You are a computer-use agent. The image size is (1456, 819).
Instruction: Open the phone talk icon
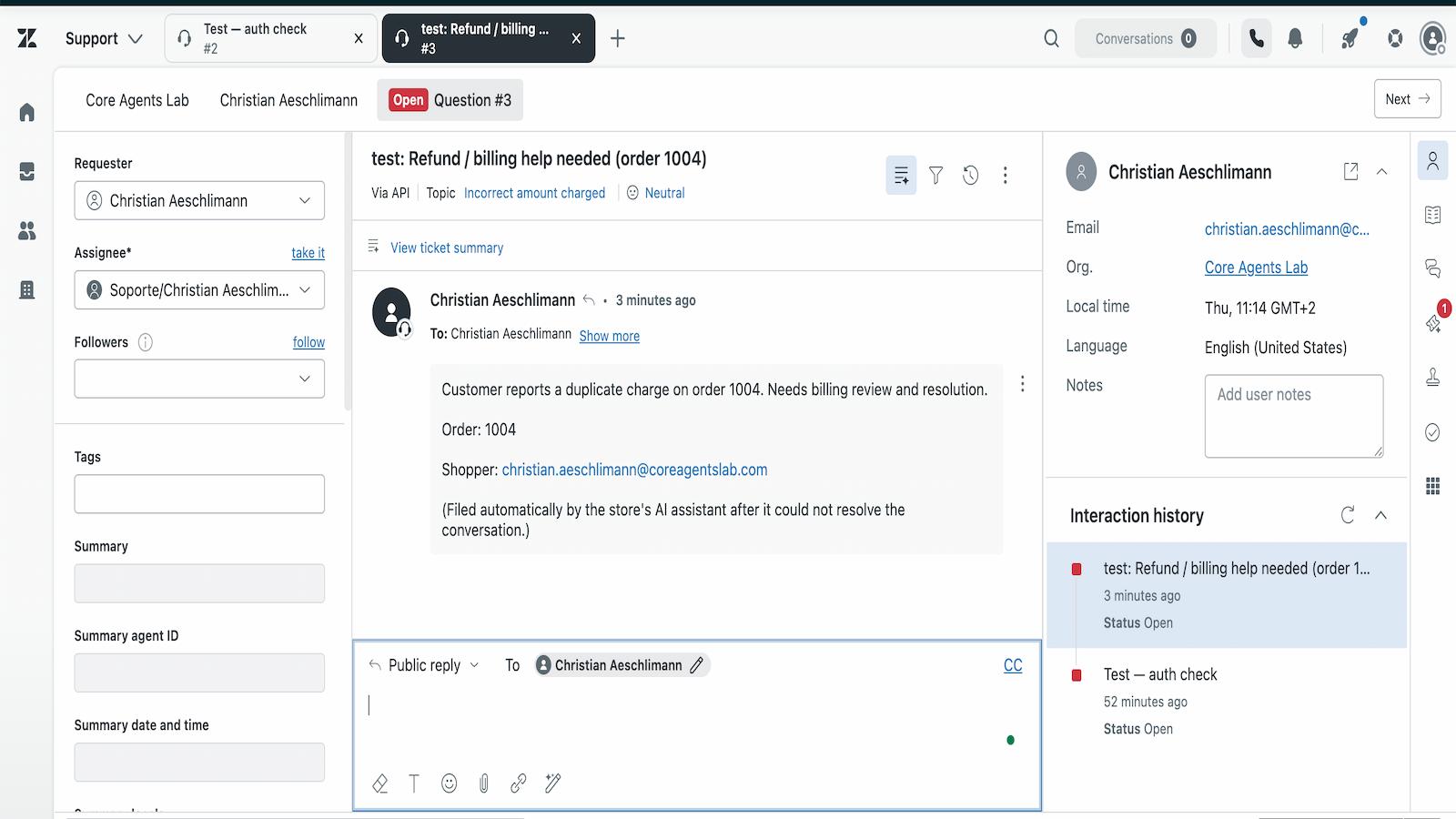[x=1257, y=38]
